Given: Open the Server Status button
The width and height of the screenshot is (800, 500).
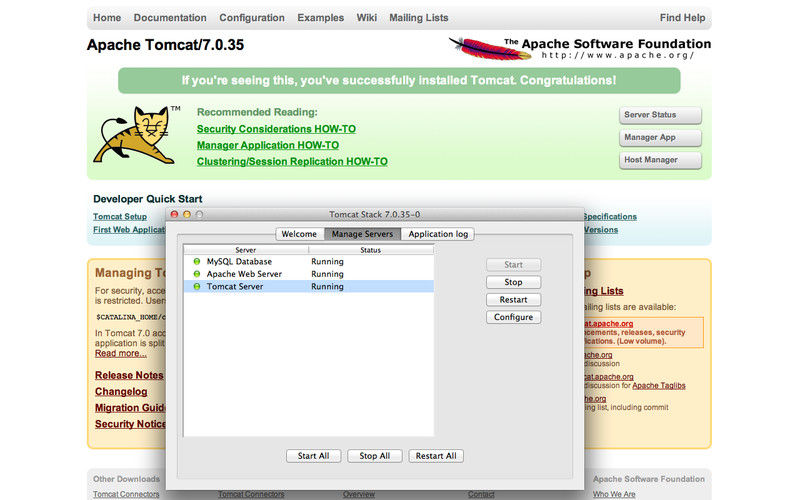Looking at the screenshot, I should (660, 115).
